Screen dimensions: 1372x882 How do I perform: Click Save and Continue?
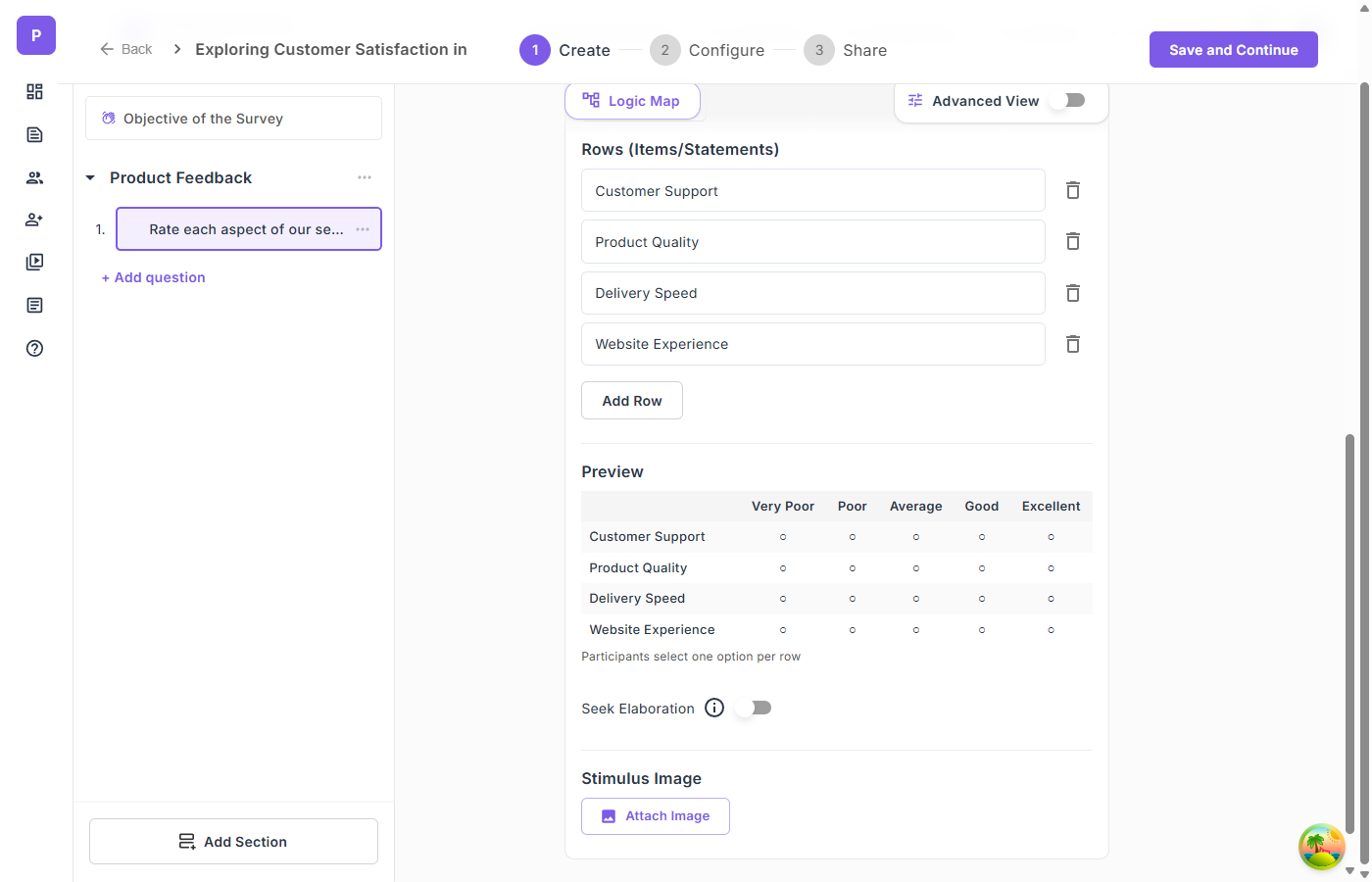1233,50
